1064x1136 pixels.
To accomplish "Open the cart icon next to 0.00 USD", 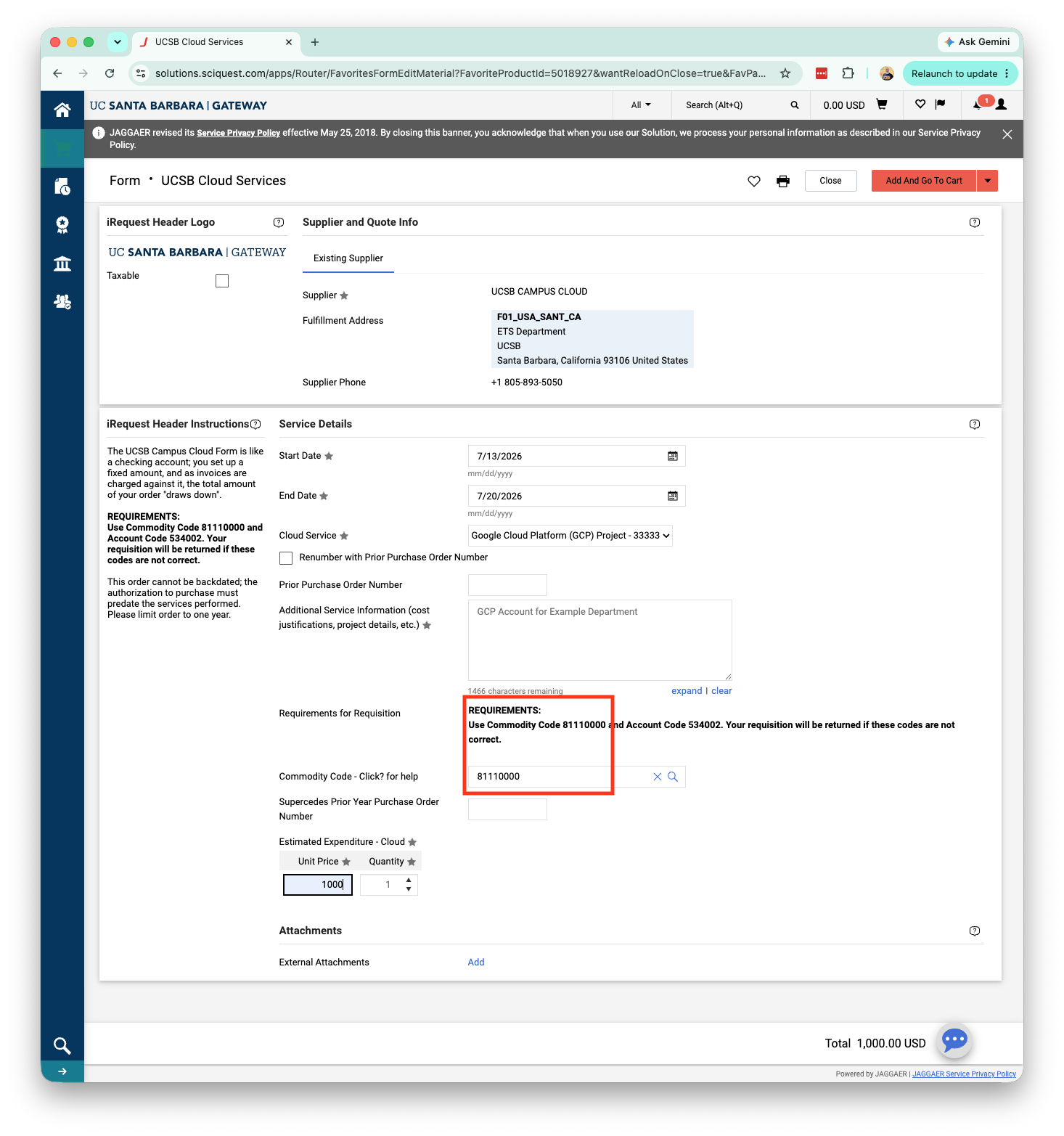I will (882, 105).
